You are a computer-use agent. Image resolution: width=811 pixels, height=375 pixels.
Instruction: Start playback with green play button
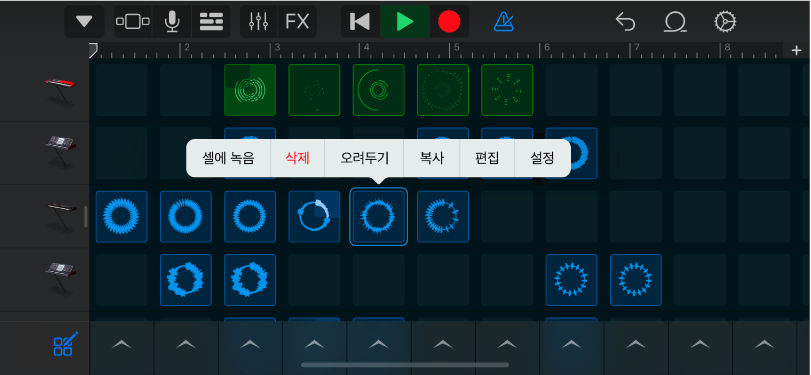pyautogui.click(x=404, y=22)
